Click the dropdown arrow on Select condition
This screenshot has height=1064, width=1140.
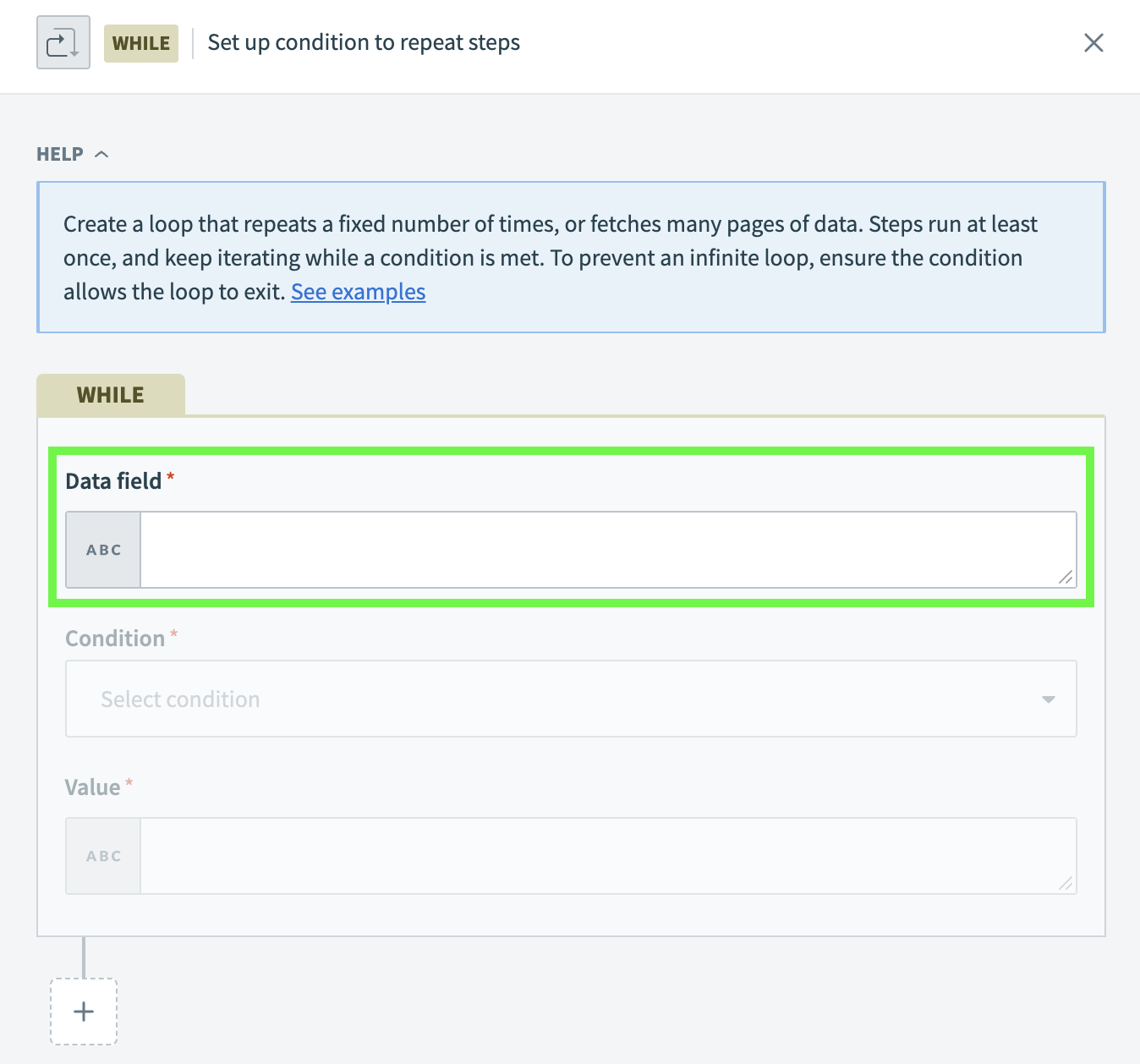tap(1048, 699)
